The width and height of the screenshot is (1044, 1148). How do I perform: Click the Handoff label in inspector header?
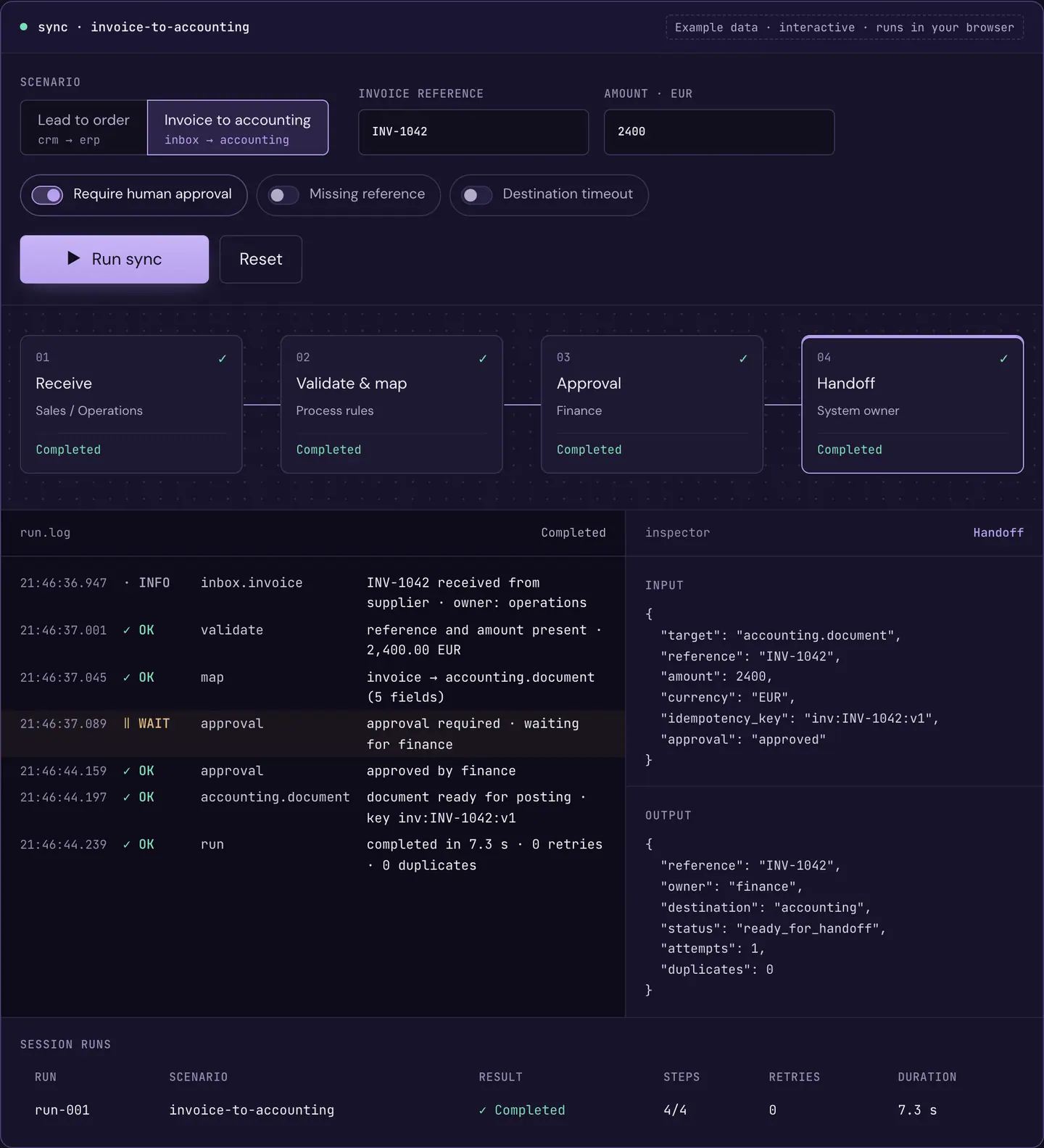tap(998, 533)
